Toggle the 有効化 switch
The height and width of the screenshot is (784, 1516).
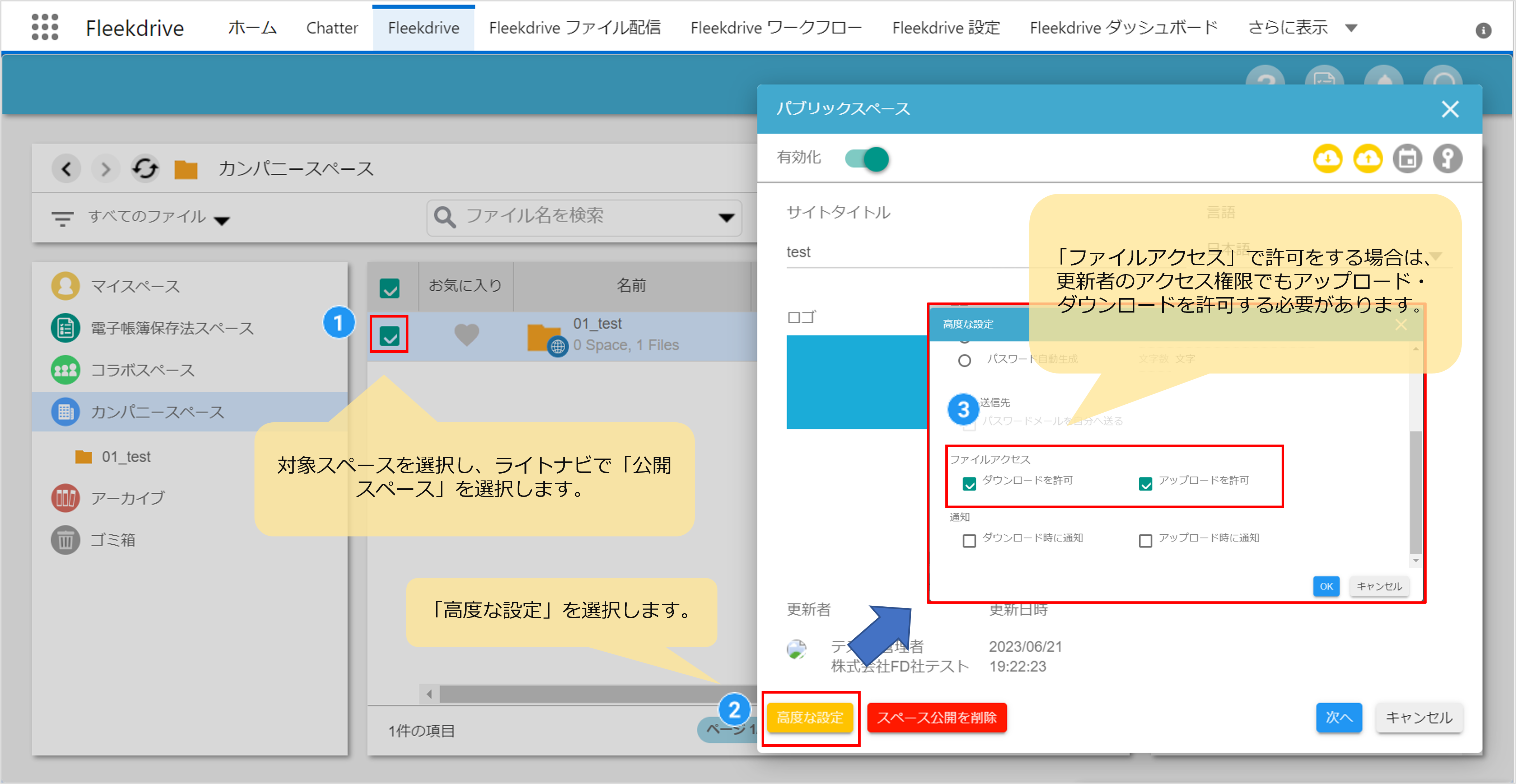867,159
